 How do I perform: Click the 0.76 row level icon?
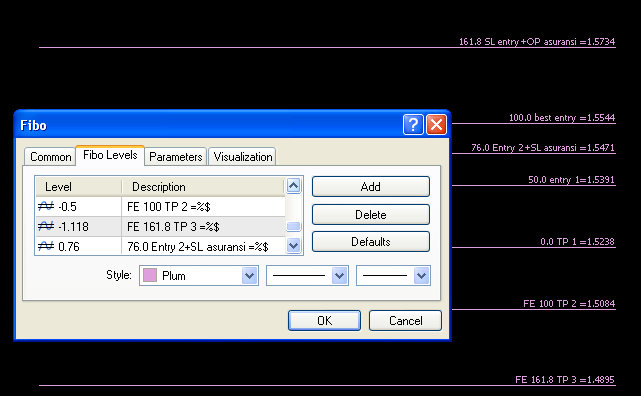tap(46, 246)
